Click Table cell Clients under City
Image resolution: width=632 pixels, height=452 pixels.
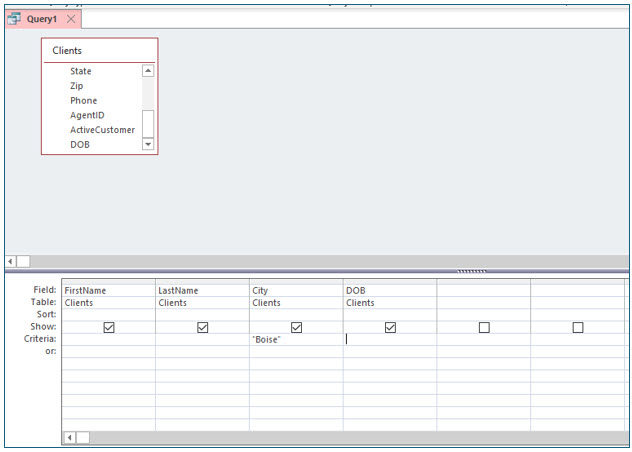pyautogui.click(x=296, y=303)
